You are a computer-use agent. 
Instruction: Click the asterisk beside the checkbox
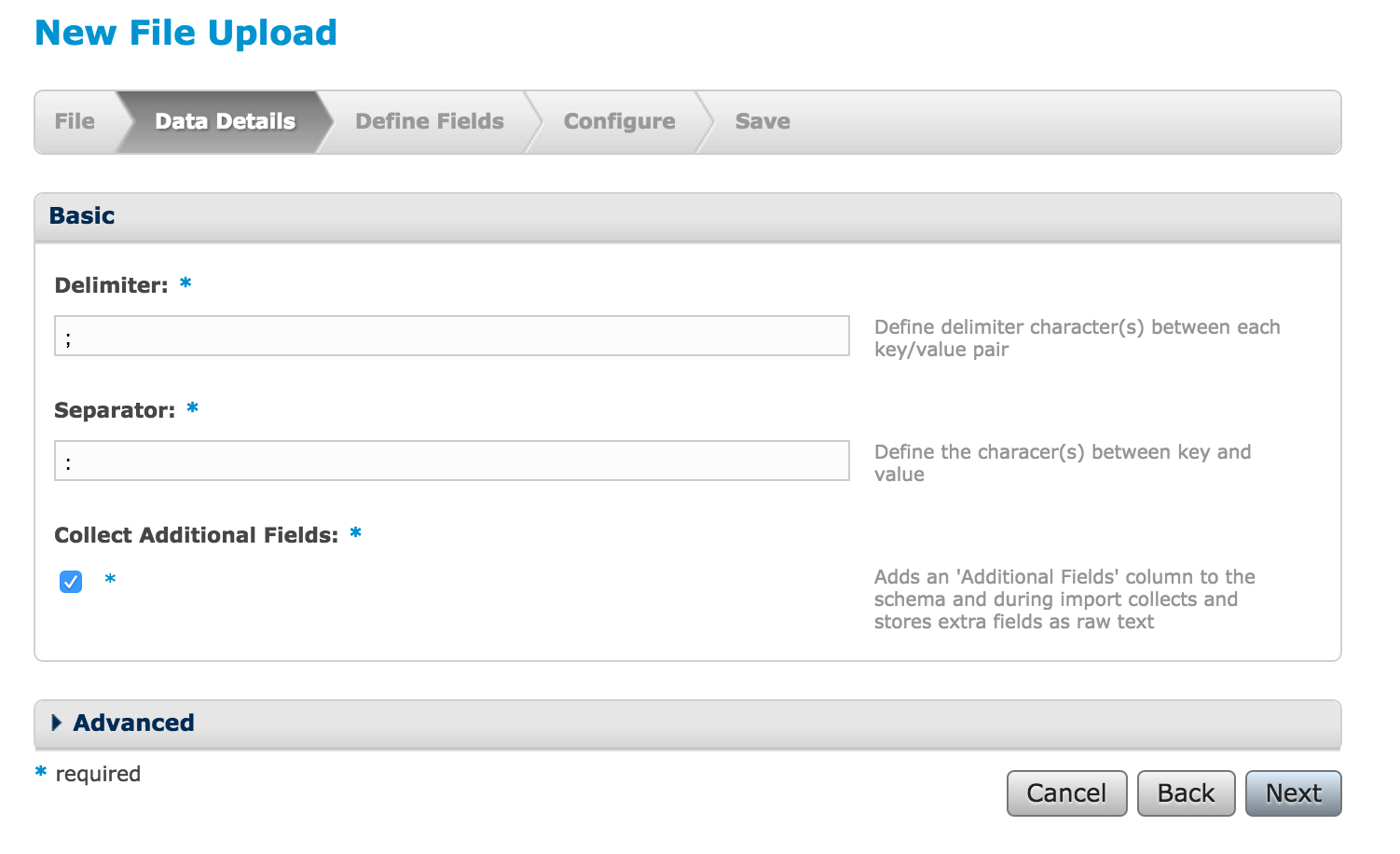[110, 580]
